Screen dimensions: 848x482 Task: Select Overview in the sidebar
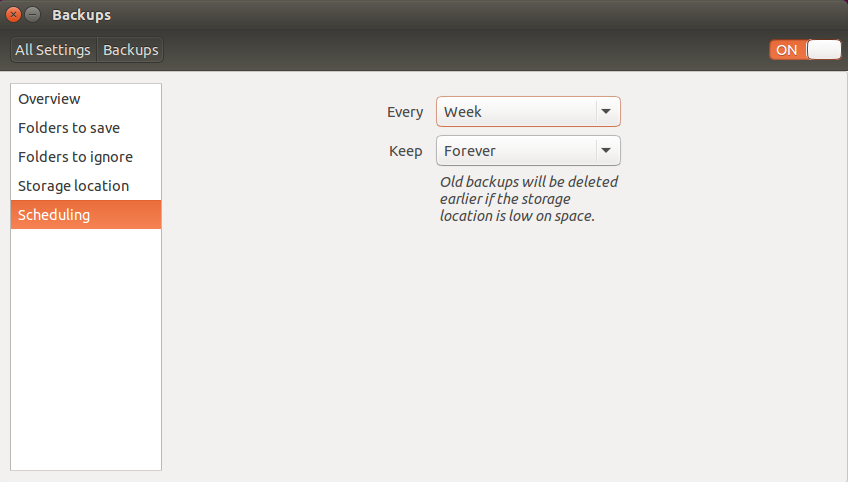(86, 99)
